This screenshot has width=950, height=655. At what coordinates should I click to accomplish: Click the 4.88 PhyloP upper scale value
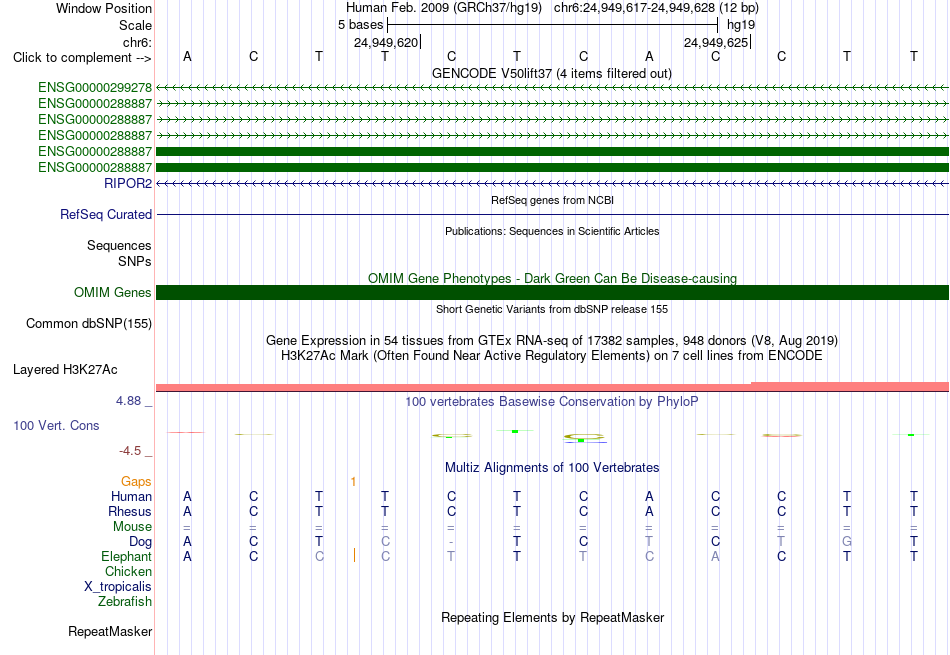pyautogui.click(x=128, y=401)
